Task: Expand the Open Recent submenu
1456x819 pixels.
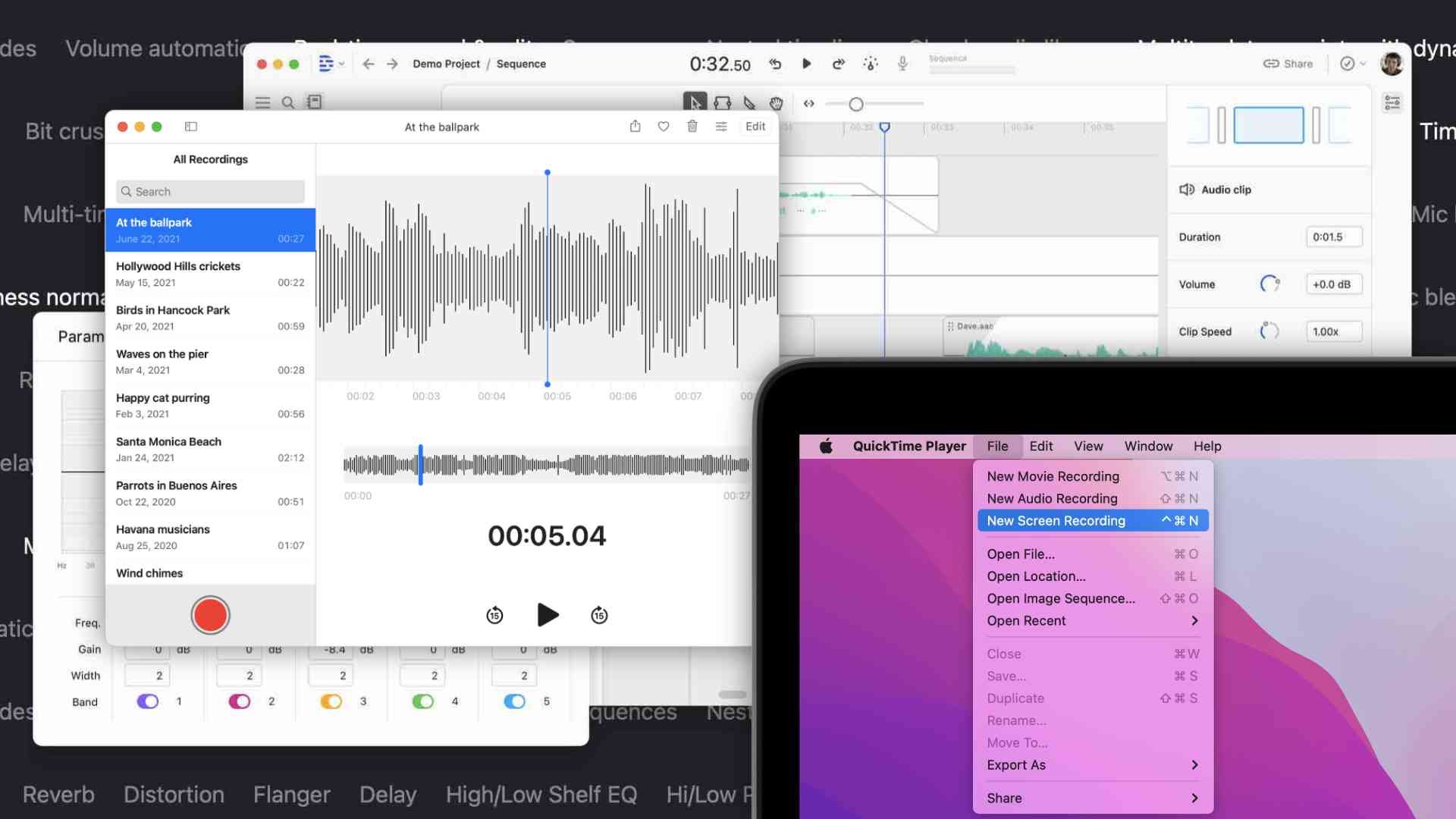Action: [x=1093, y=620]
